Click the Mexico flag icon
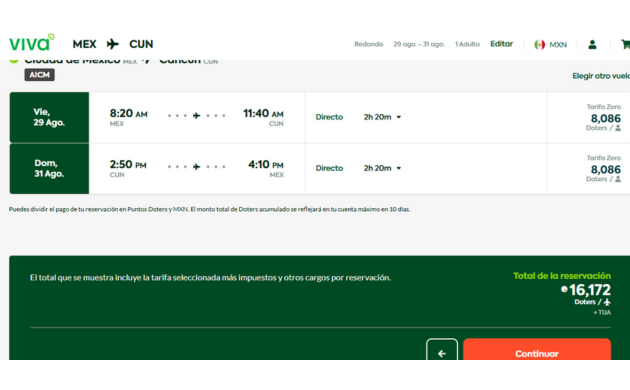 [x=539, y=45]
